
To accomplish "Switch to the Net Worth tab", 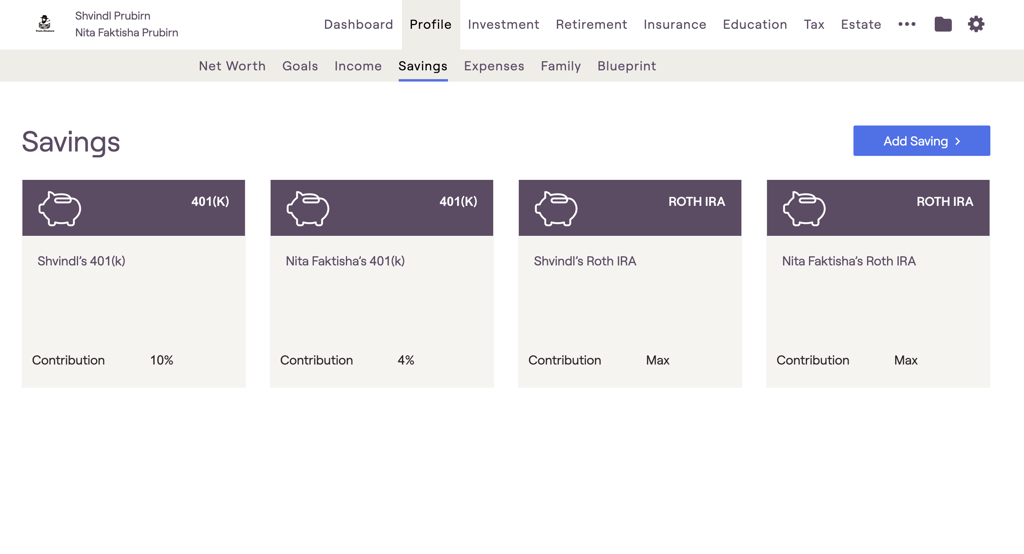I will [x=232, y=66].
